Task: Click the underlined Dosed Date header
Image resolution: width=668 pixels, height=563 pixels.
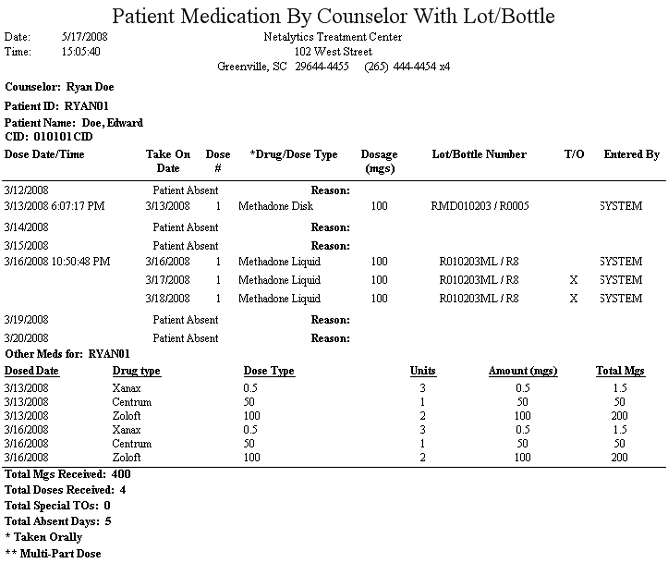Action: 32,371
